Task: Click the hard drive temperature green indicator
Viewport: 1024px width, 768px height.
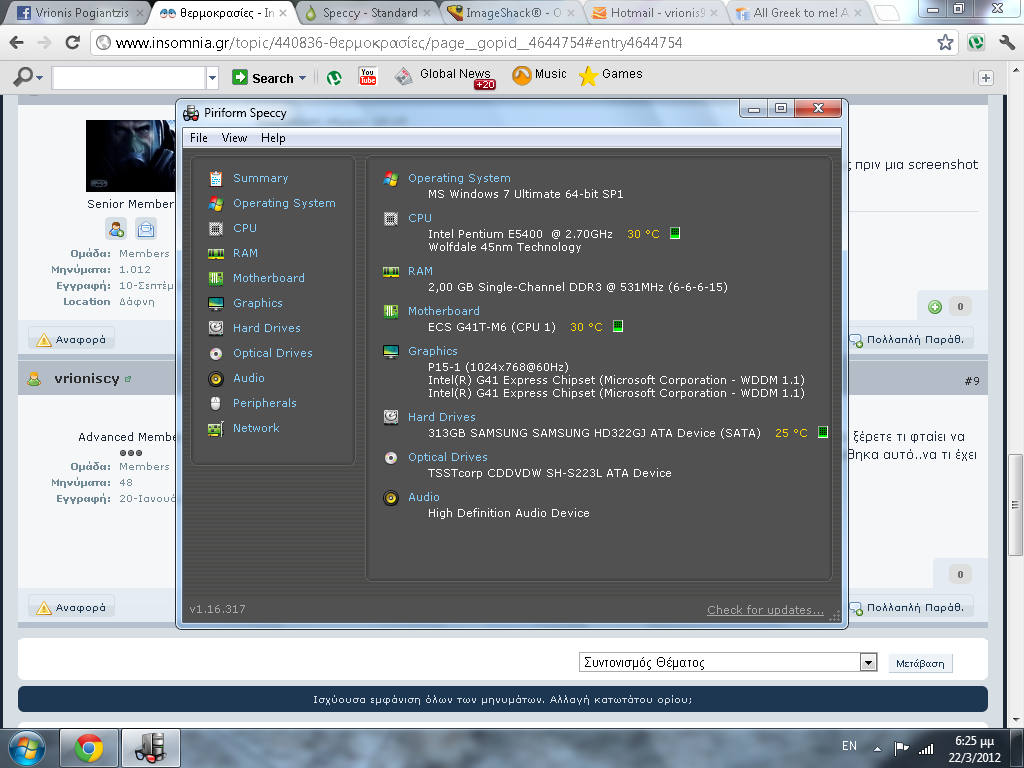Action: [x=823, y=432]
